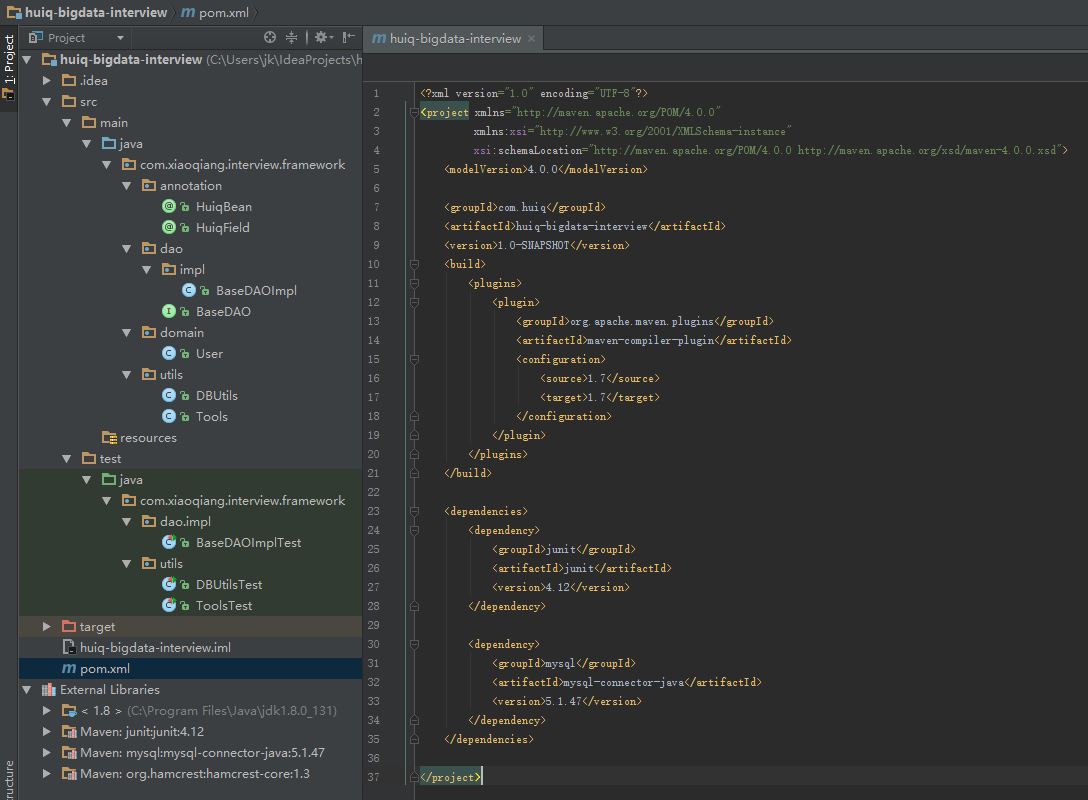Click the ToolsTest class icon
This screenshot has width=1088, height=800.
click(x=169, y=605)
